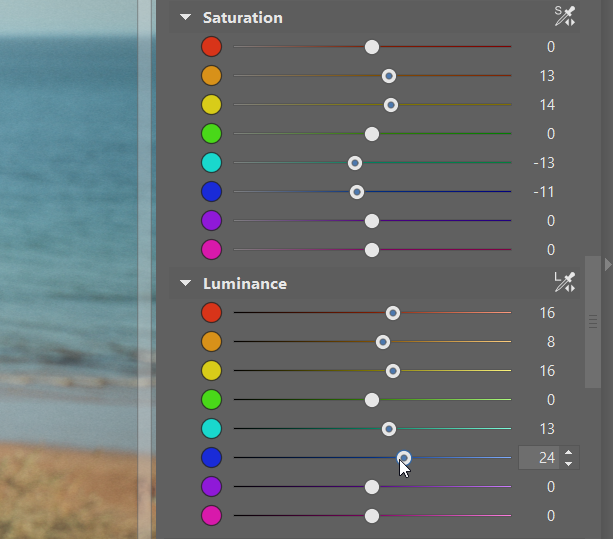Click the magenta swatch in Luminance
The image size is (613, 539).
coord(211,516)
